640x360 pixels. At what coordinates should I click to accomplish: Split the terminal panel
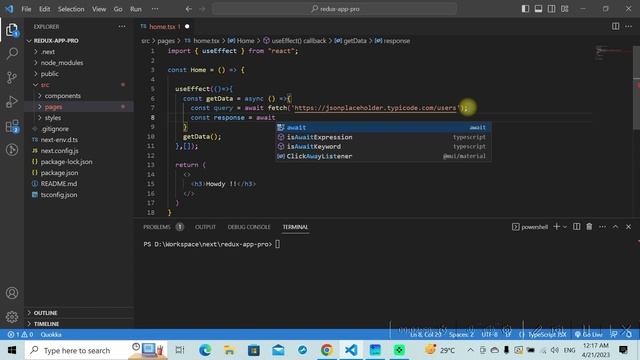coord(576,227)
